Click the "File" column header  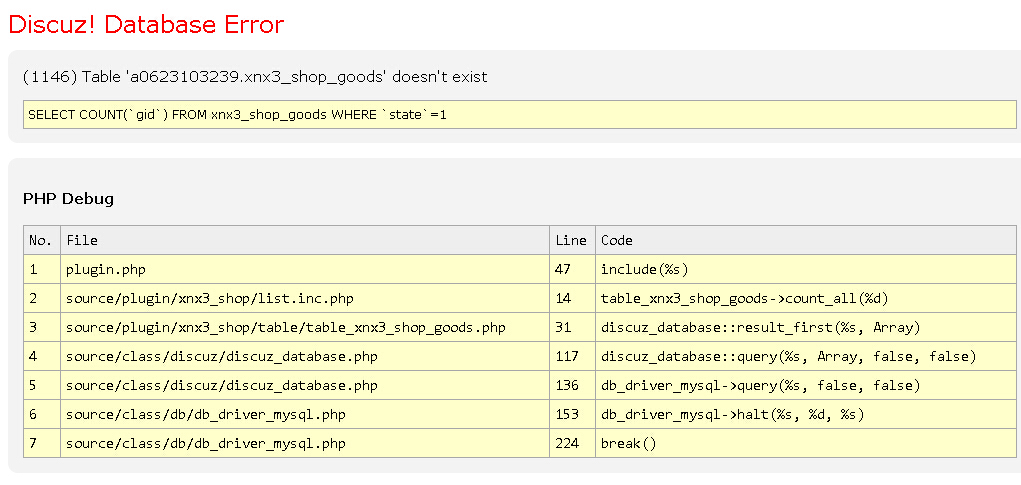[82, 240]
